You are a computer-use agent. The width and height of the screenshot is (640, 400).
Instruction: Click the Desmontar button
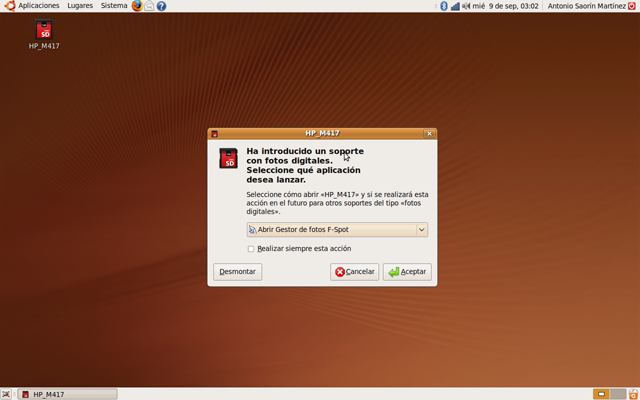click(x=238, y=272)
